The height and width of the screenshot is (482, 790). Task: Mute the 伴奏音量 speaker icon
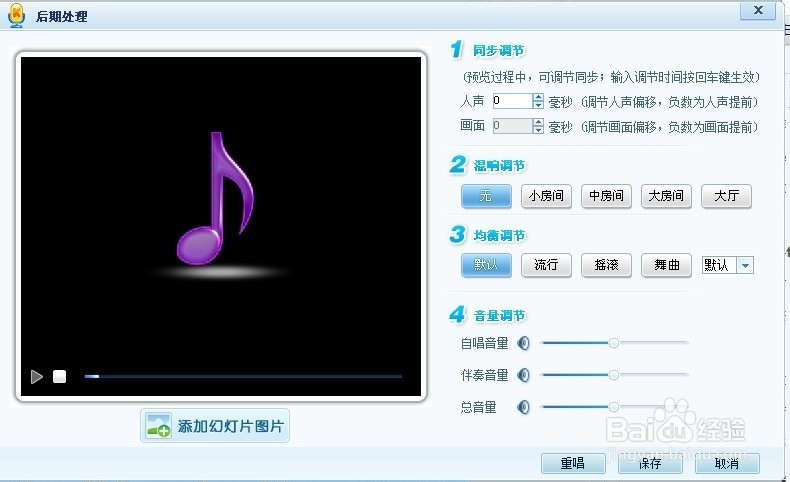pyautogui.click(x=524, y=375)
